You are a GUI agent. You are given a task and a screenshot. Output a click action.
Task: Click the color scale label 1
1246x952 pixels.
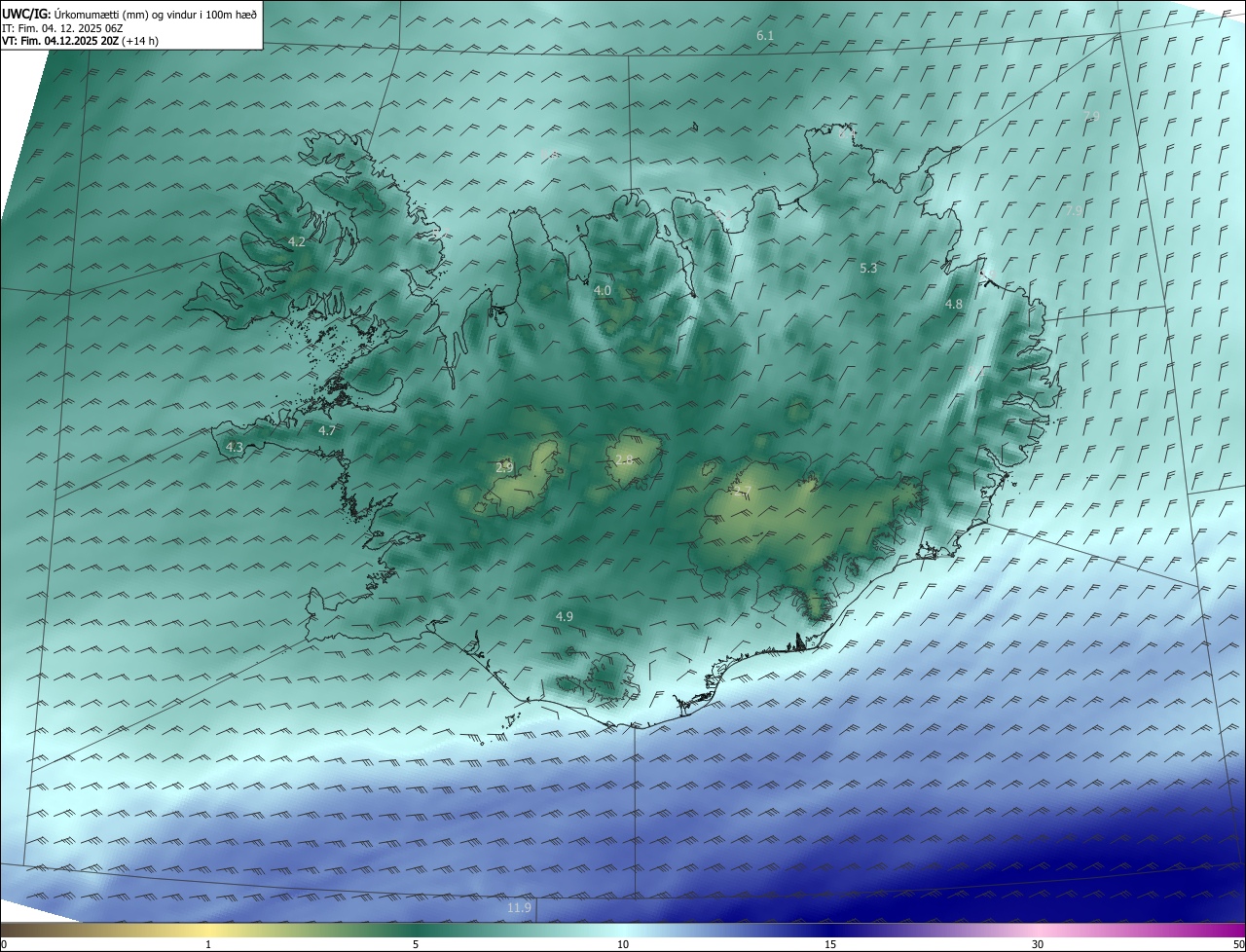click(208, 944)
